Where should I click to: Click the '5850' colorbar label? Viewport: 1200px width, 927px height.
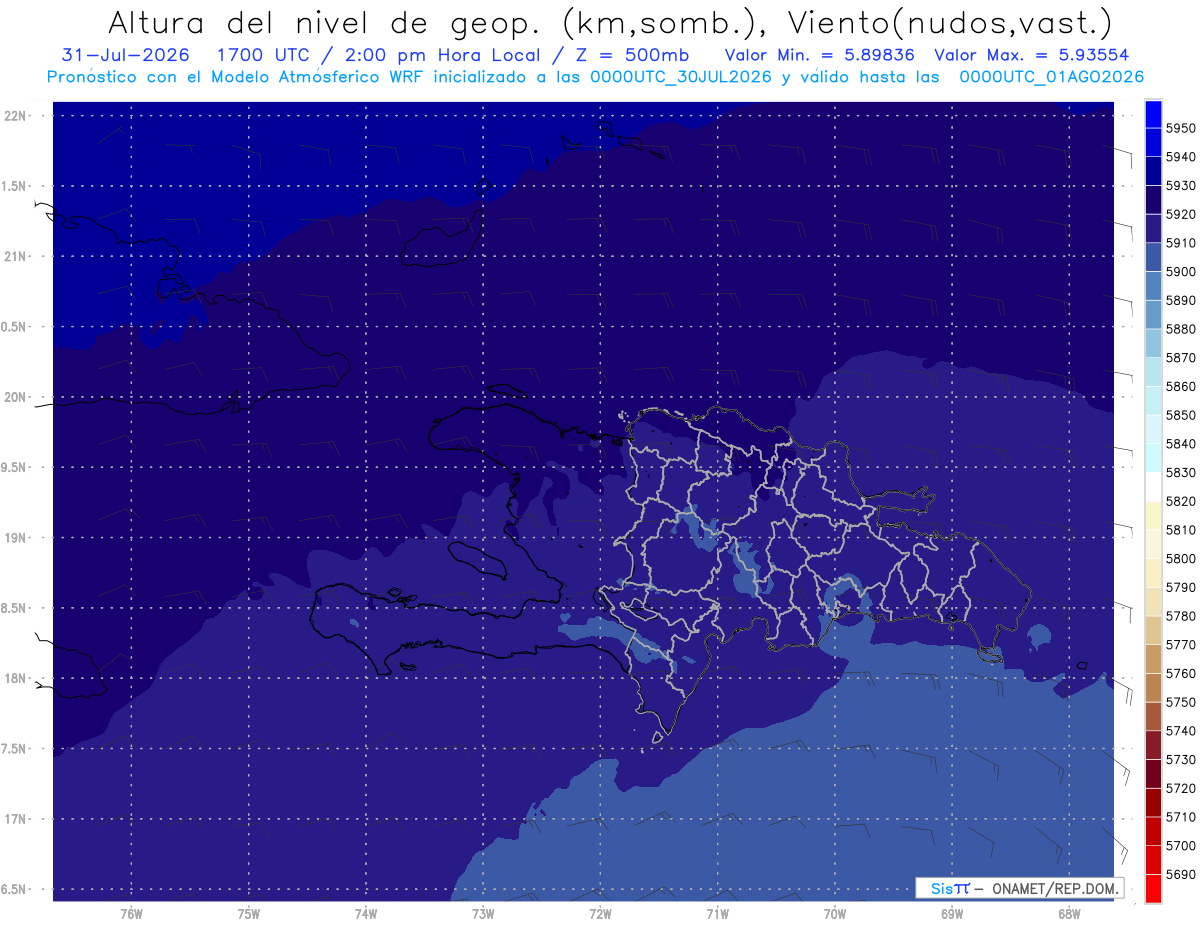(x=1181, y=415)
